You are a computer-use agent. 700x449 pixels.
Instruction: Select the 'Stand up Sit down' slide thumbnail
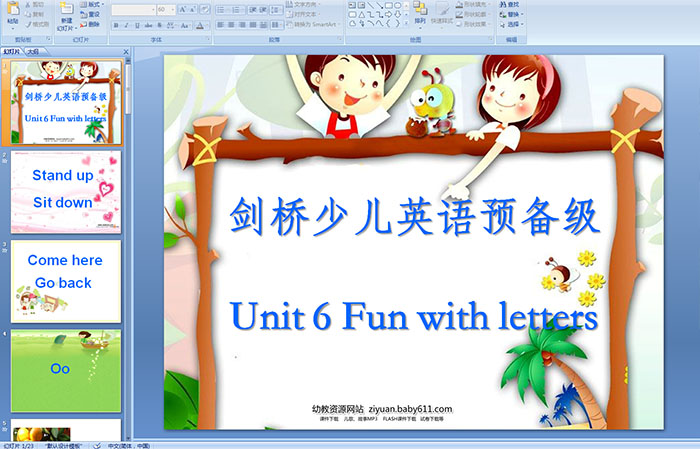click(x=66, y=192)
